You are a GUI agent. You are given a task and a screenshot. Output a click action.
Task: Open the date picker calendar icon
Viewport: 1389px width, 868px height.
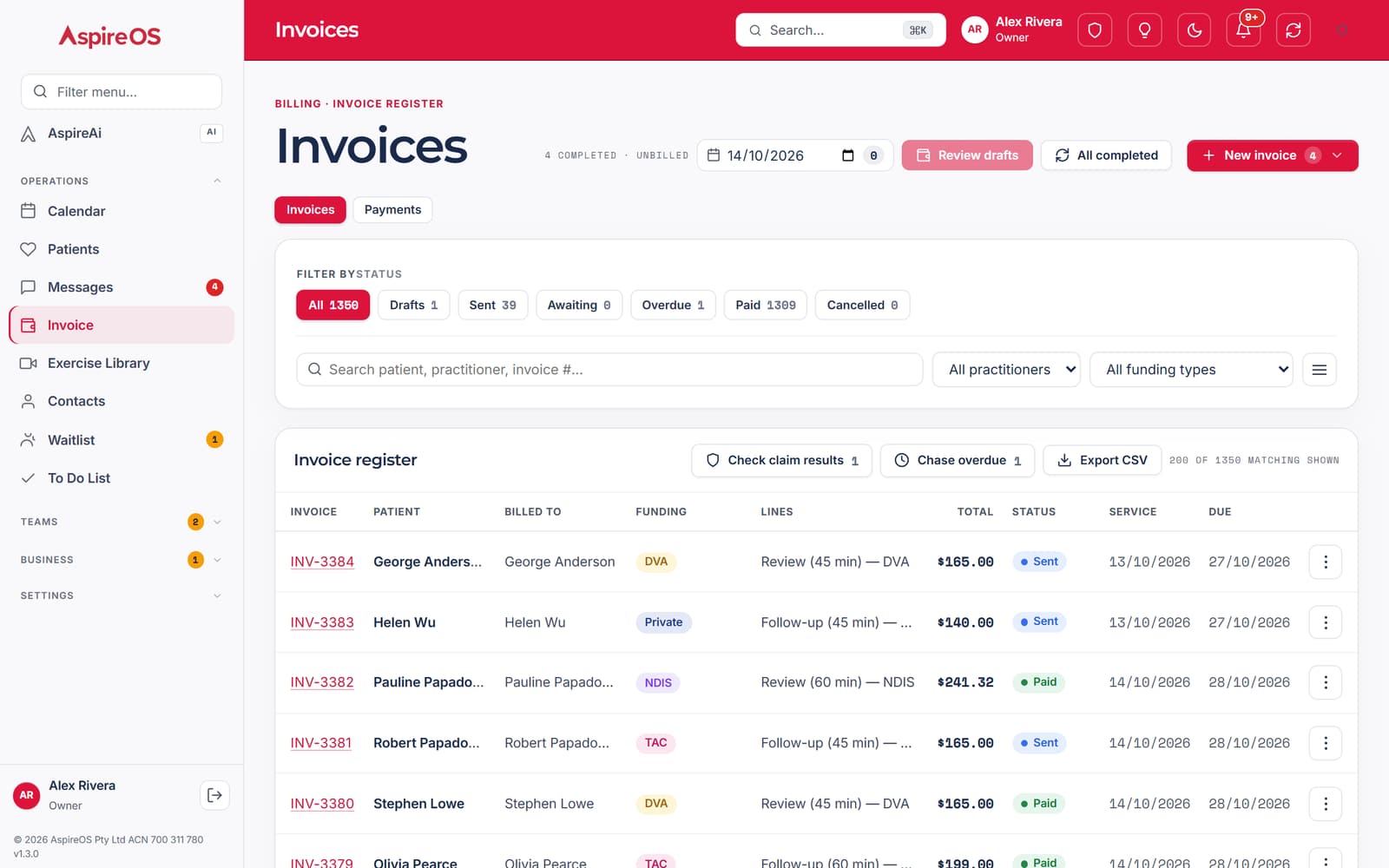[847, 155]
